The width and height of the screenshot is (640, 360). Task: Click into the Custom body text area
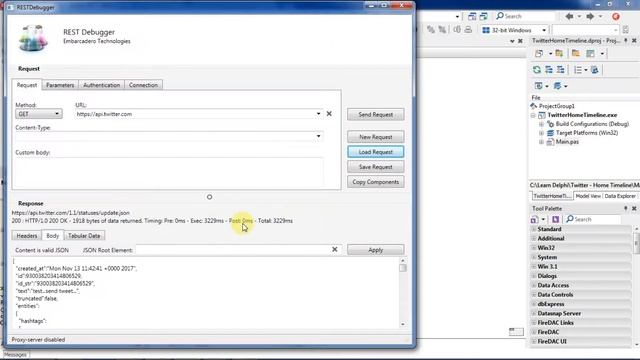[169, 171]
